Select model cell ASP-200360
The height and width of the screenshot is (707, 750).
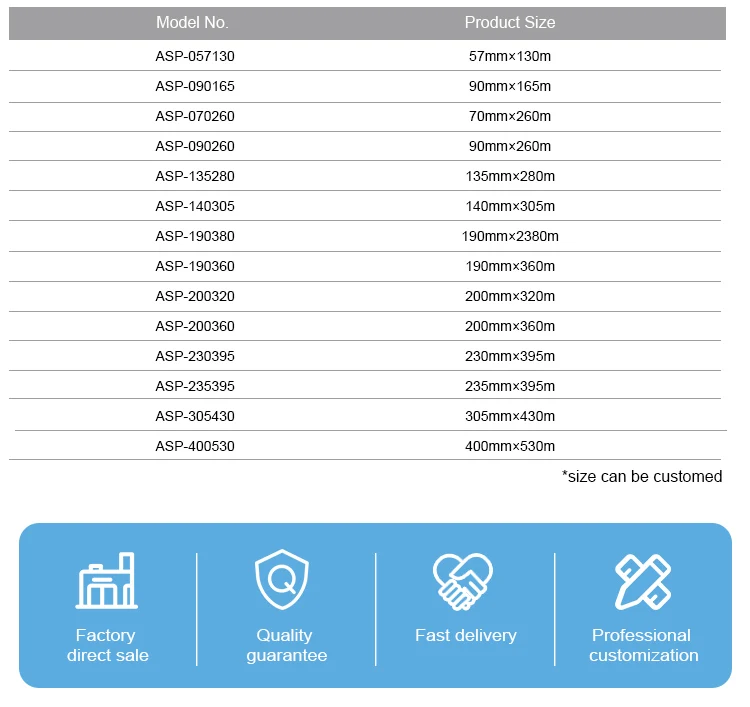[195, 326]
